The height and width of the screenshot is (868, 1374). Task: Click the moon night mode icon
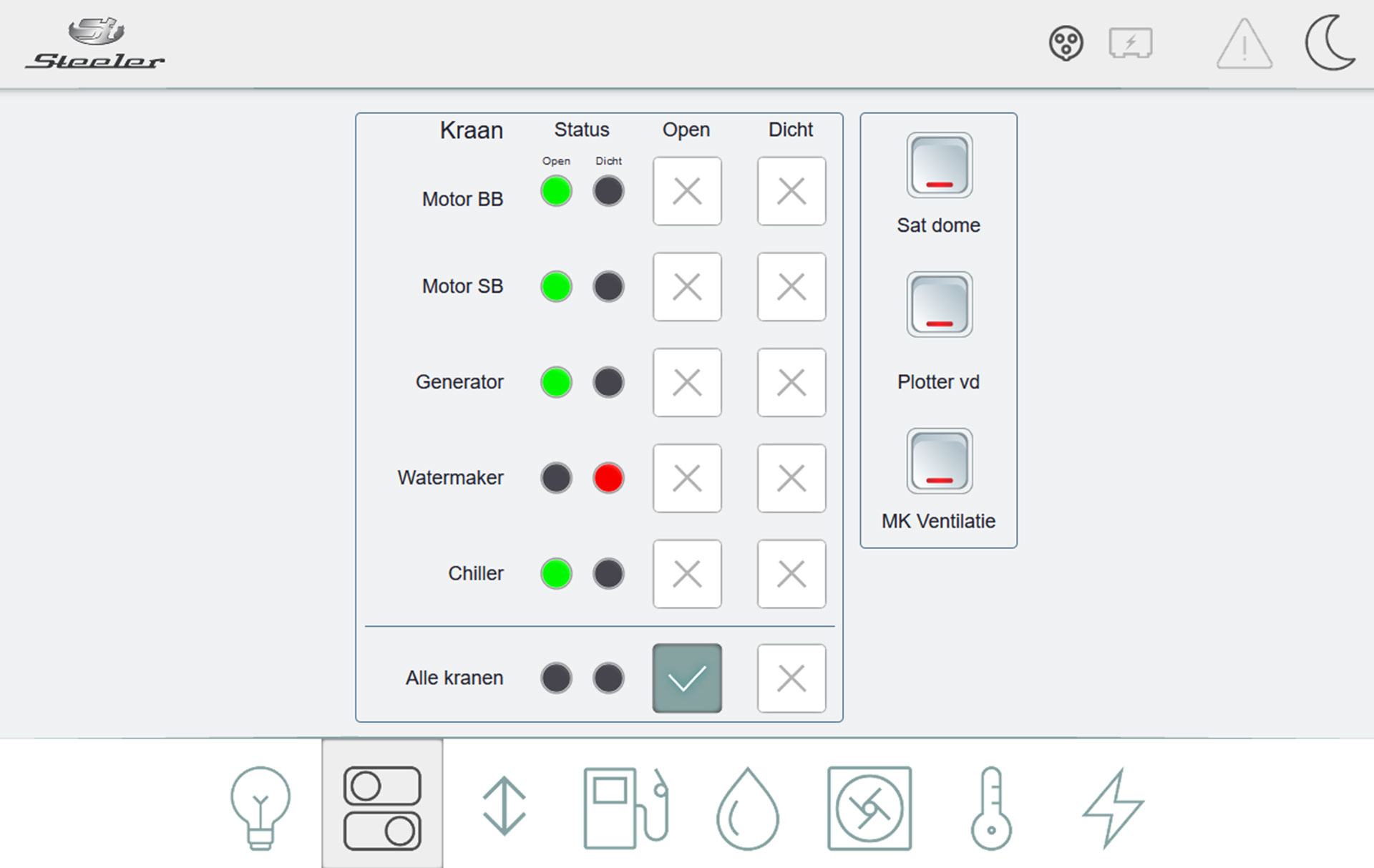coord(1330,43)
